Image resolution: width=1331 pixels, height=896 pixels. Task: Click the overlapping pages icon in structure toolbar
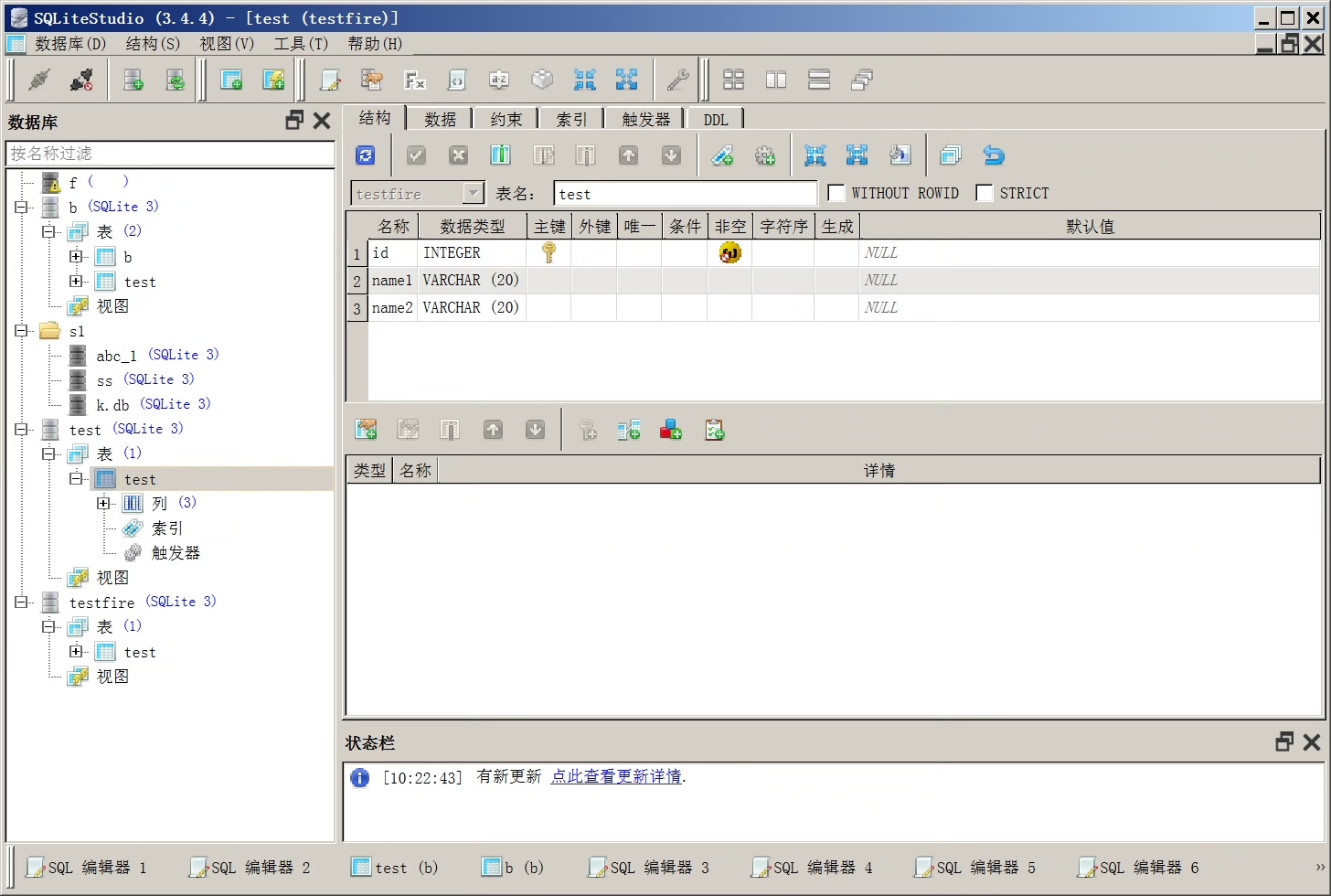coord(951,155)
